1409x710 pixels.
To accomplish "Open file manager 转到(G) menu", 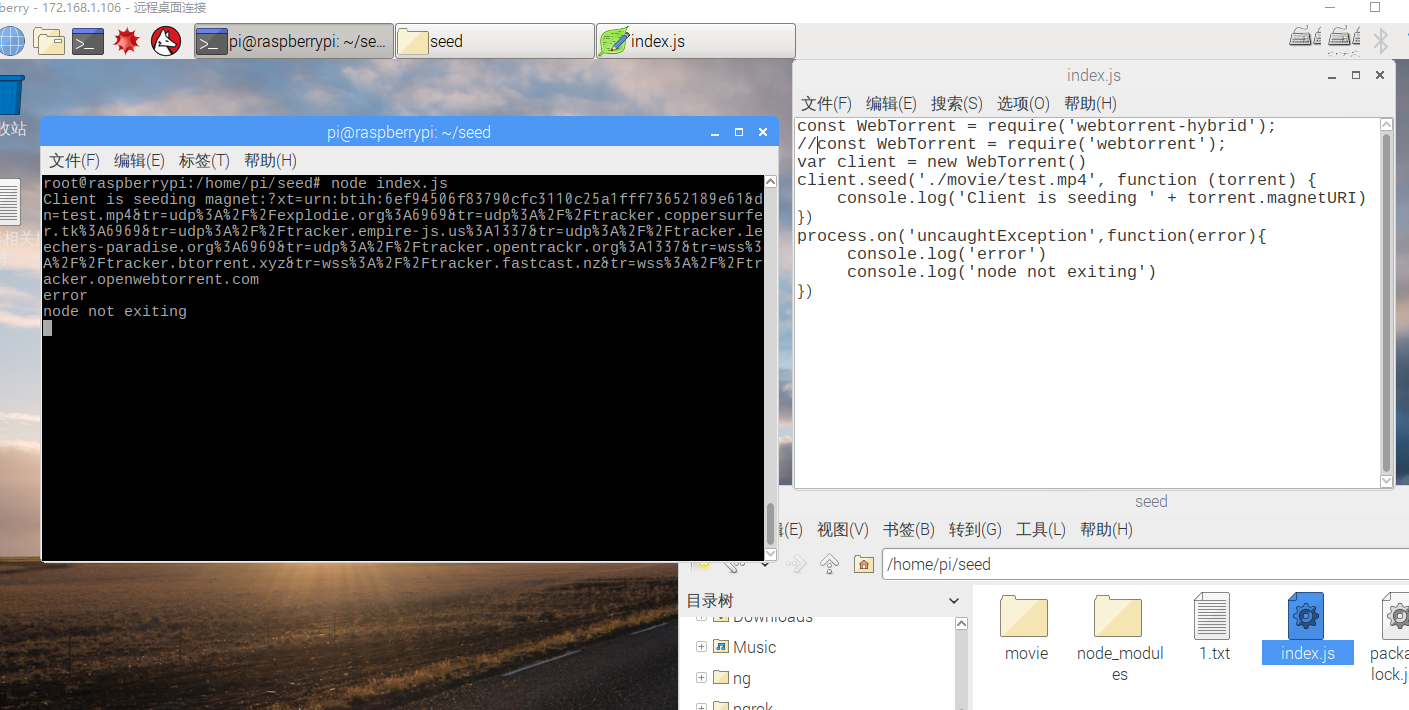I will coord(975,530).
